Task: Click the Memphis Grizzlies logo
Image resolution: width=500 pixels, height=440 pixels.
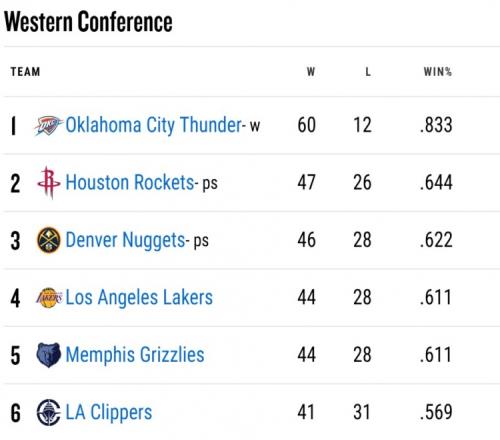Action: pyautogui.click(x=49, y=355)
